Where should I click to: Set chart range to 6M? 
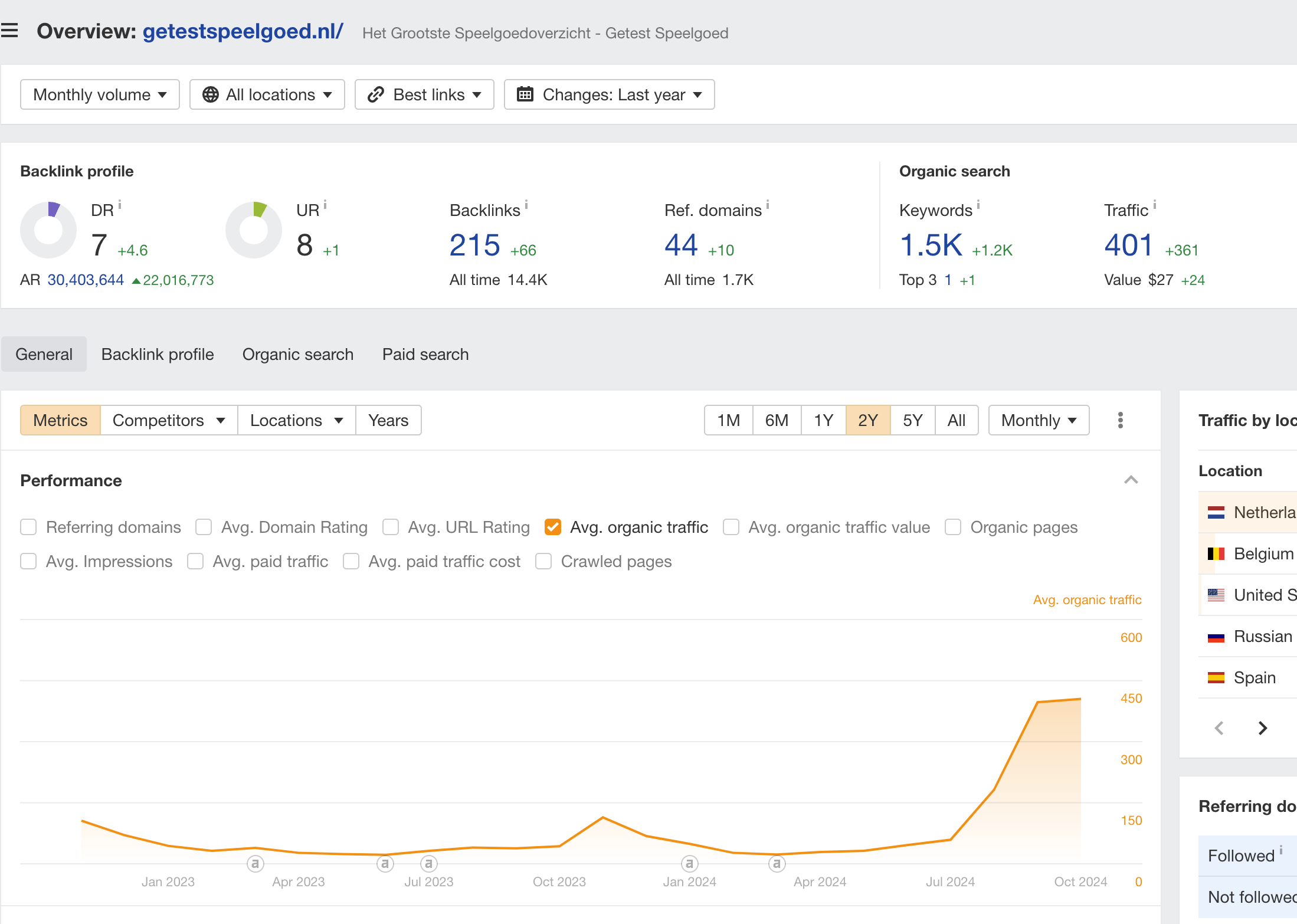pos(777,420)
